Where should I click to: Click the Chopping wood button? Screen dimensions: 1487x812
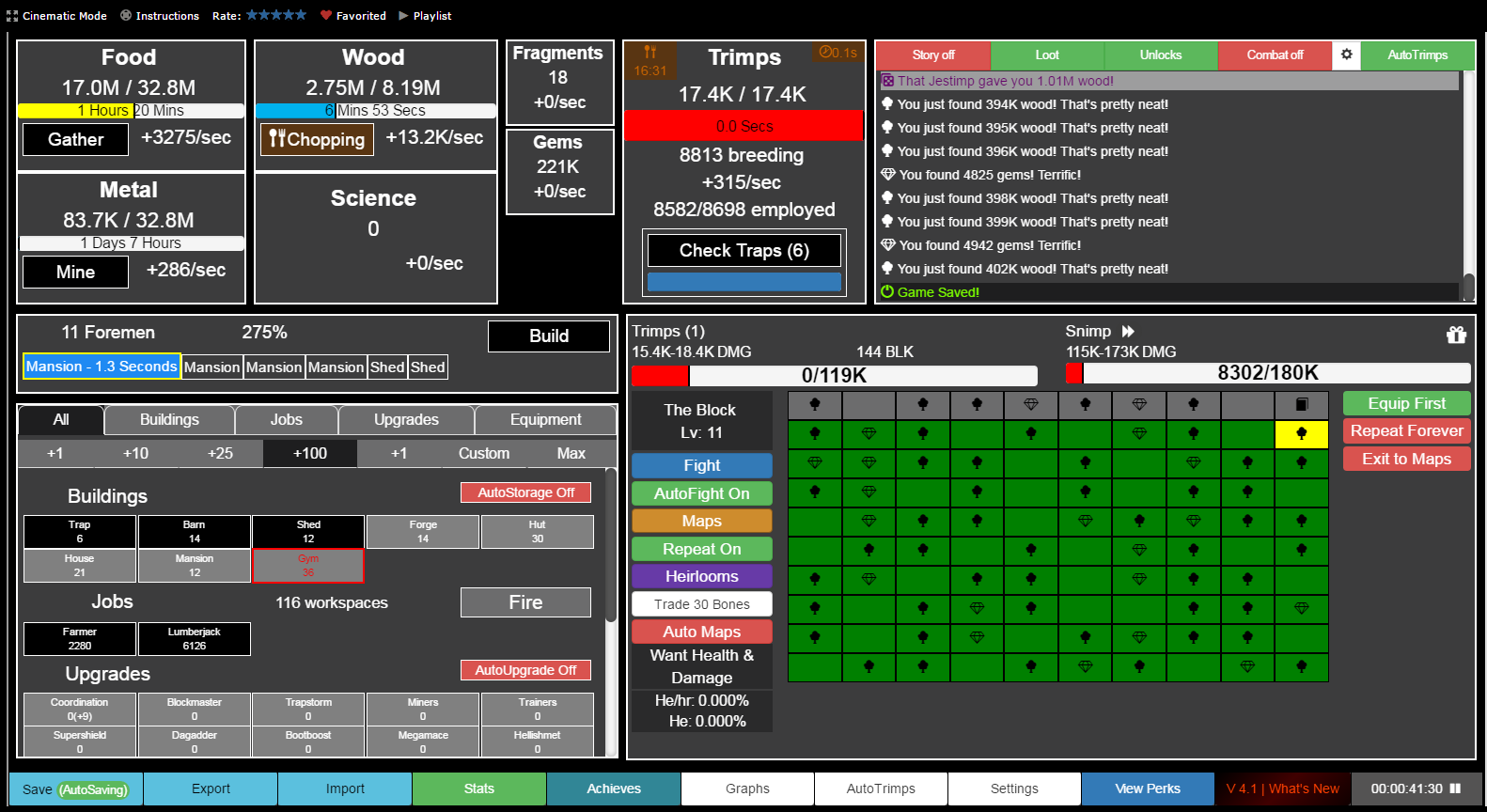pyautogui.click(x=317, y=139)
